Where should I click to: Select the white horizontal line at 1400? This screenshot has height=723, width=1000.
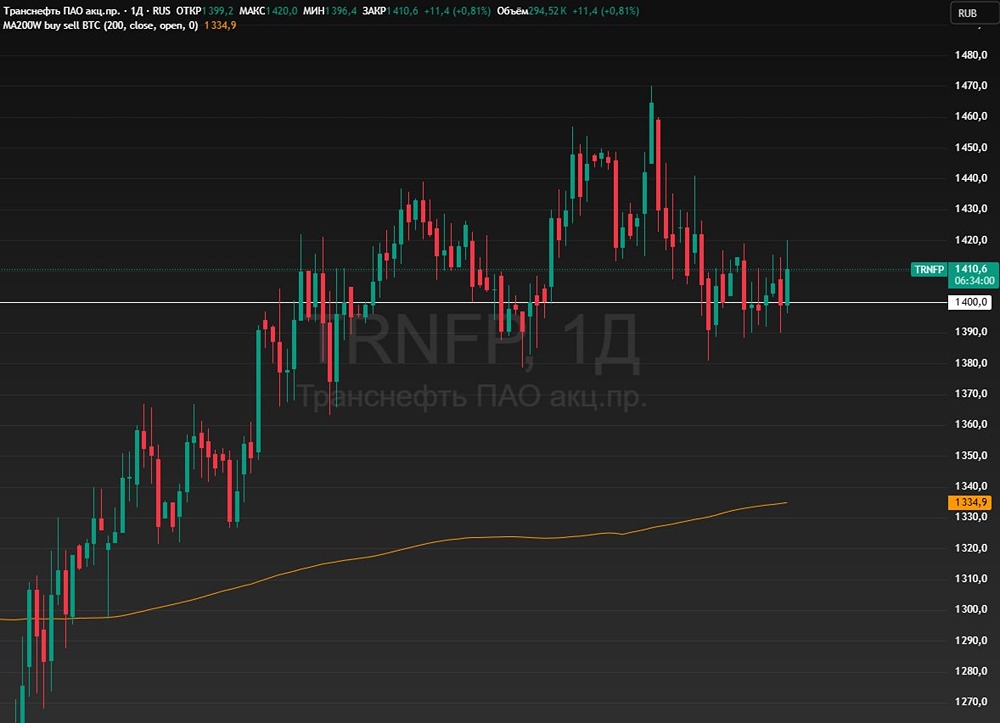[473, 302]
